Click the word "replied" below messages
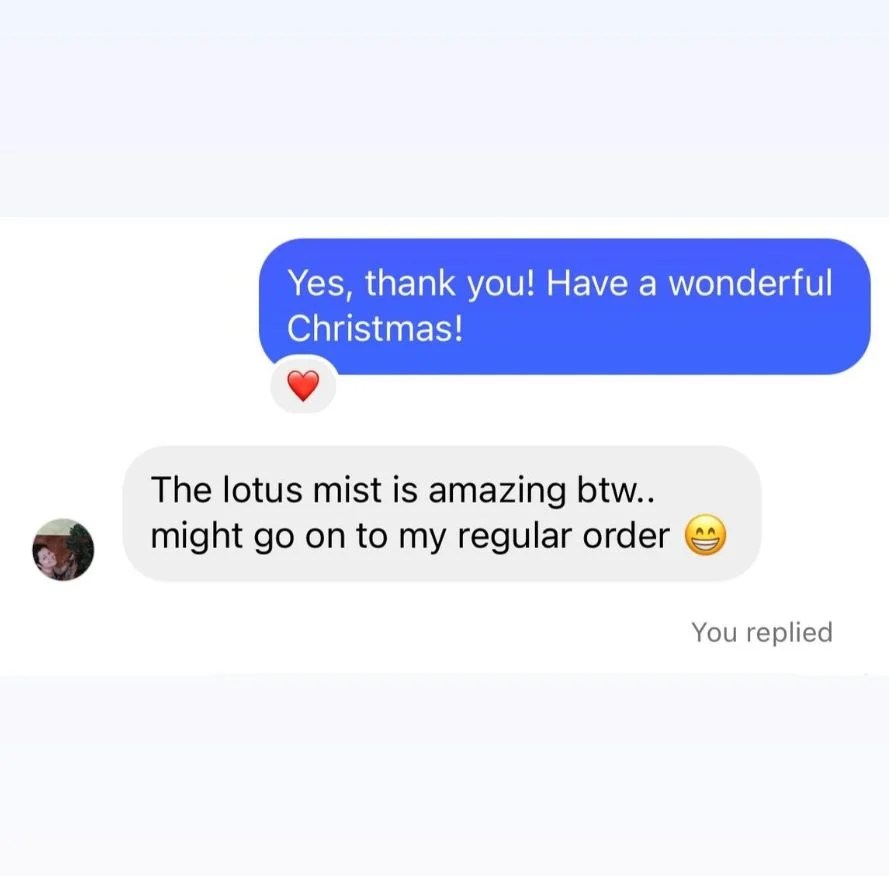889x876 pixels. pyautogui.click(x=789, y=632)
